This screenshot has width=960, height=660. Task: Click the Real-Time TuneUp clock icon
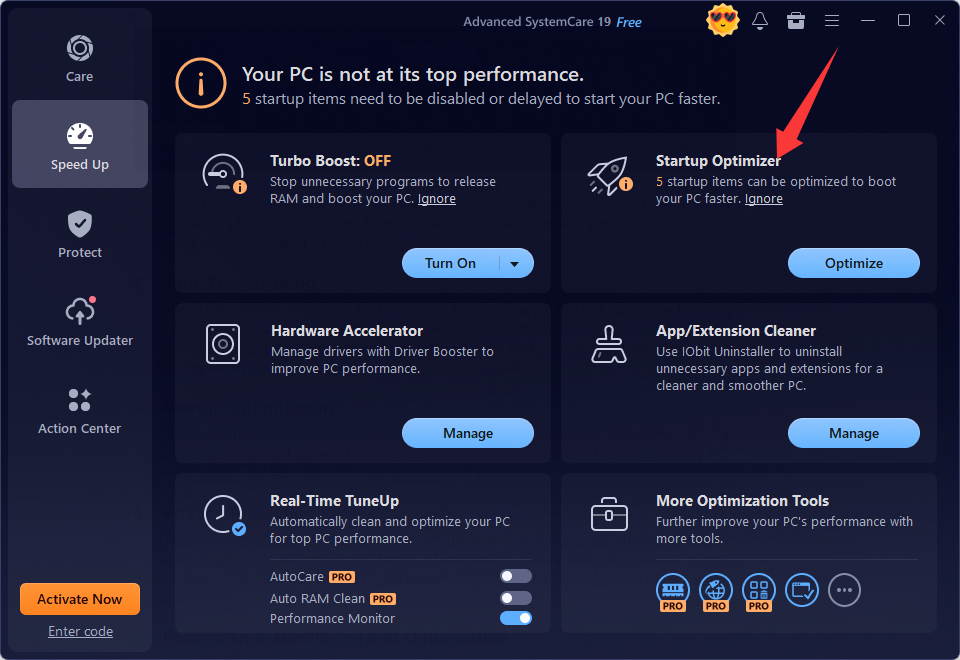click(x=224, y=515)
